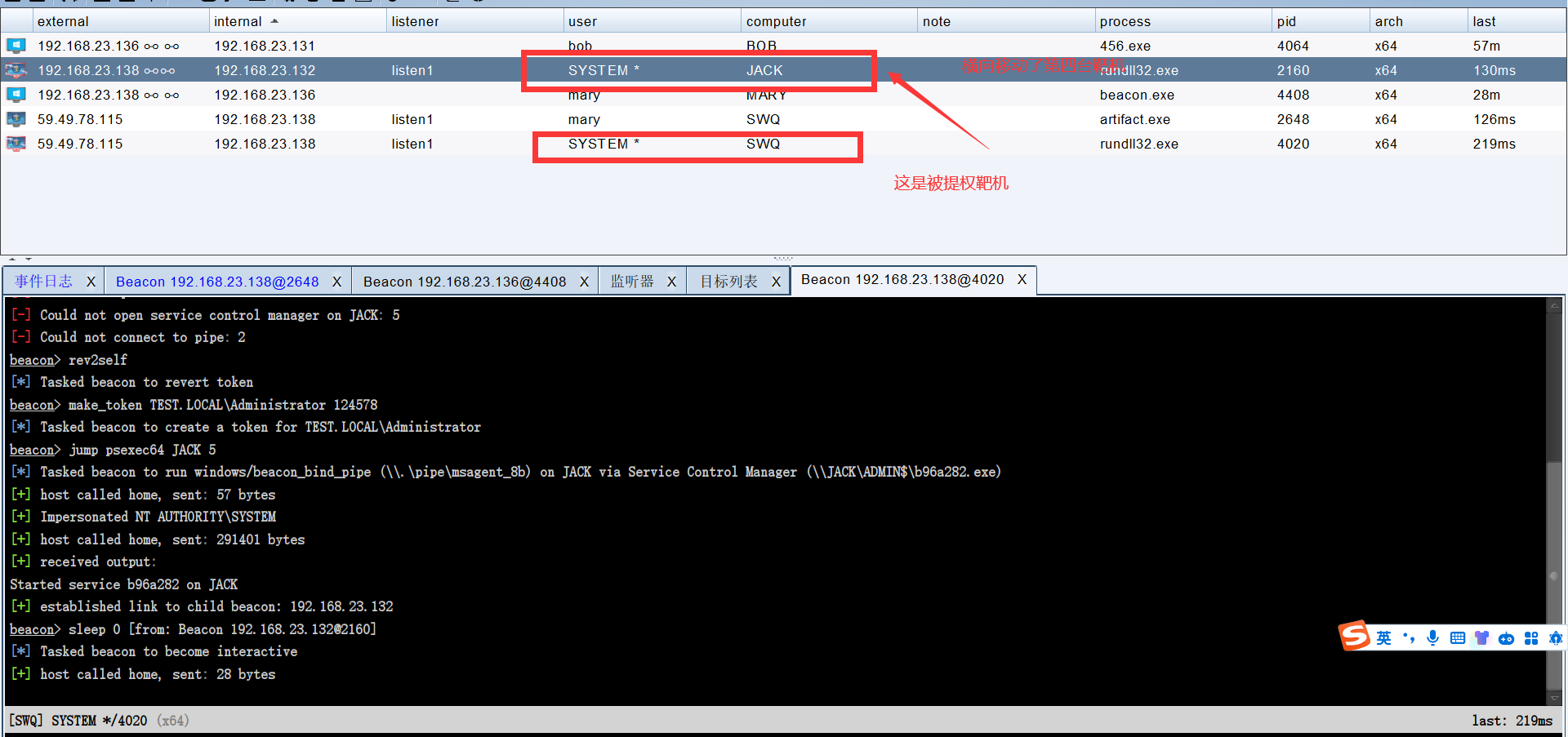
Task: Sort sessions by the note column
Action: [1005, 21]
